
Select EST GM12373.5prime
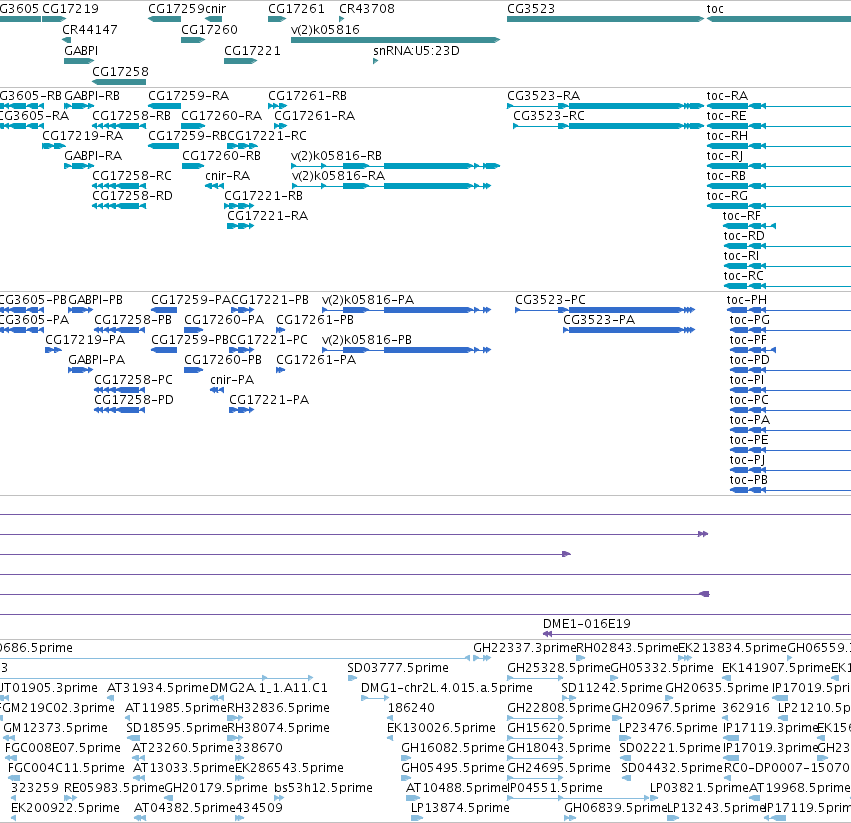pyautogui.click(x=55, y=728)
